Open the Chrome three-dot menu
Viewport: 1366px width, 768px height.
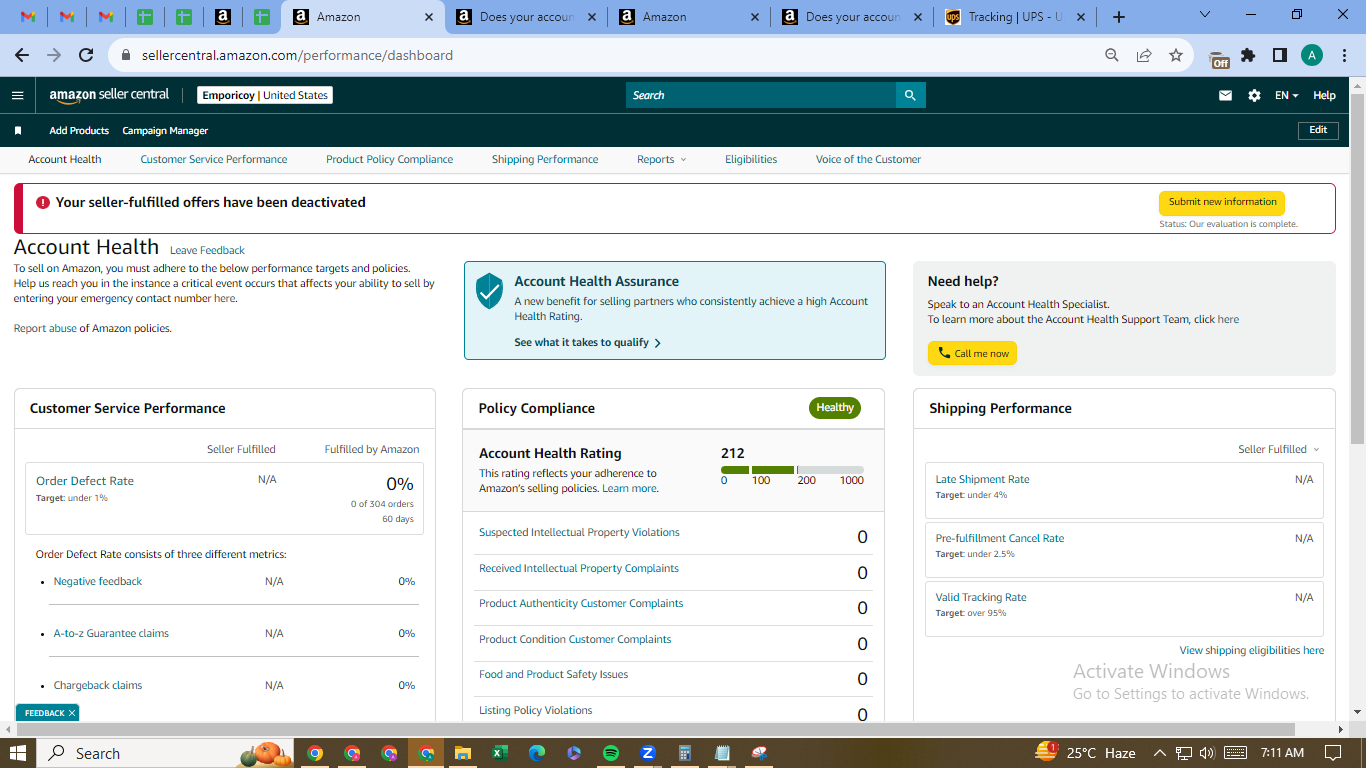pyautogui.click(x=1344, y=56)
